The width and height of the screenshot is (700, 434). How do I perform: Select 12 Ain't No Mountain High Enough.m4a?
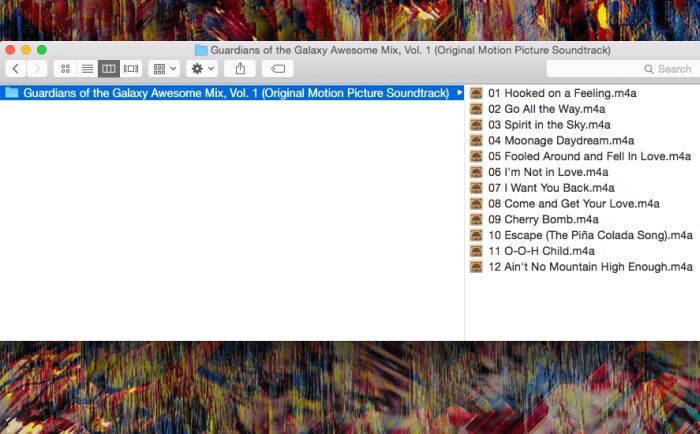point(590,267)
